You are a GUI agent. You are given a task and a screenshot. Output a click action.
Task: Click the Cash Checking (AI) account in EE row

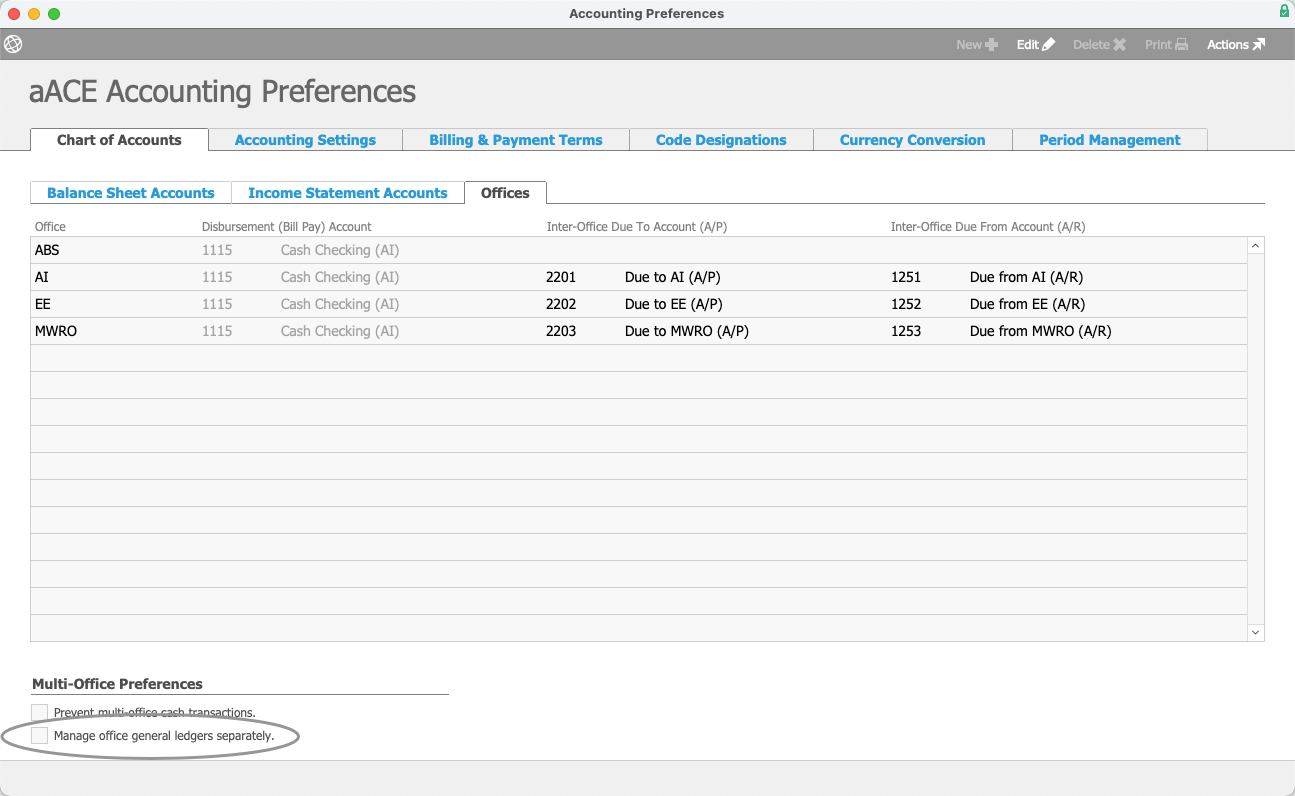340,304
